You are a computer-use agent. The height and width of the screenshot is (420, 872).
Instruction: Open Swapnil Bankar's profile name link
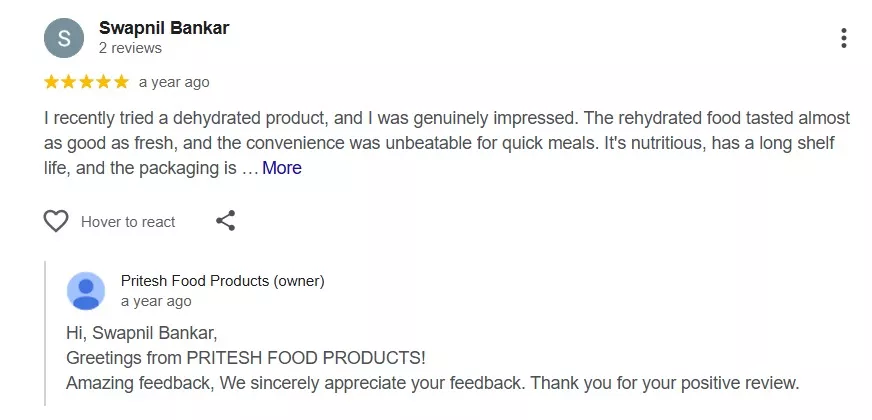point(164,28)
